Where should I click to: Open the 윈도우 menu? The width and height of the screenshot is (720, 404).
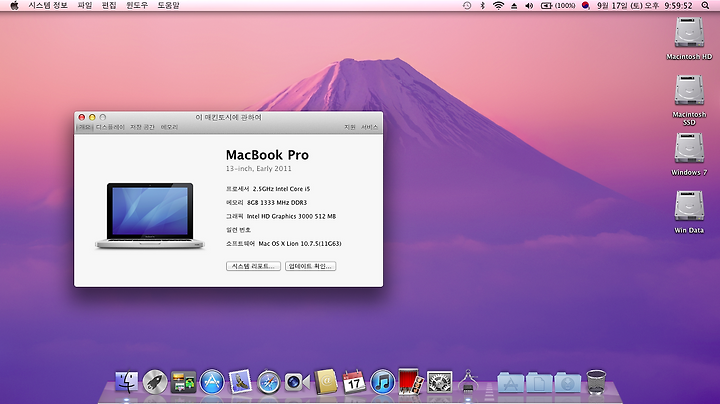tap(137, 6)
